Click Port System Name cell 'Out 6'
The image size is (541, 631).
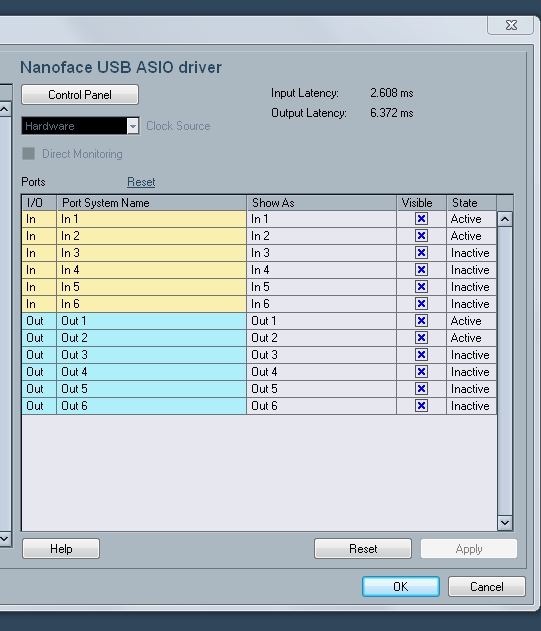tap(151, 406)
